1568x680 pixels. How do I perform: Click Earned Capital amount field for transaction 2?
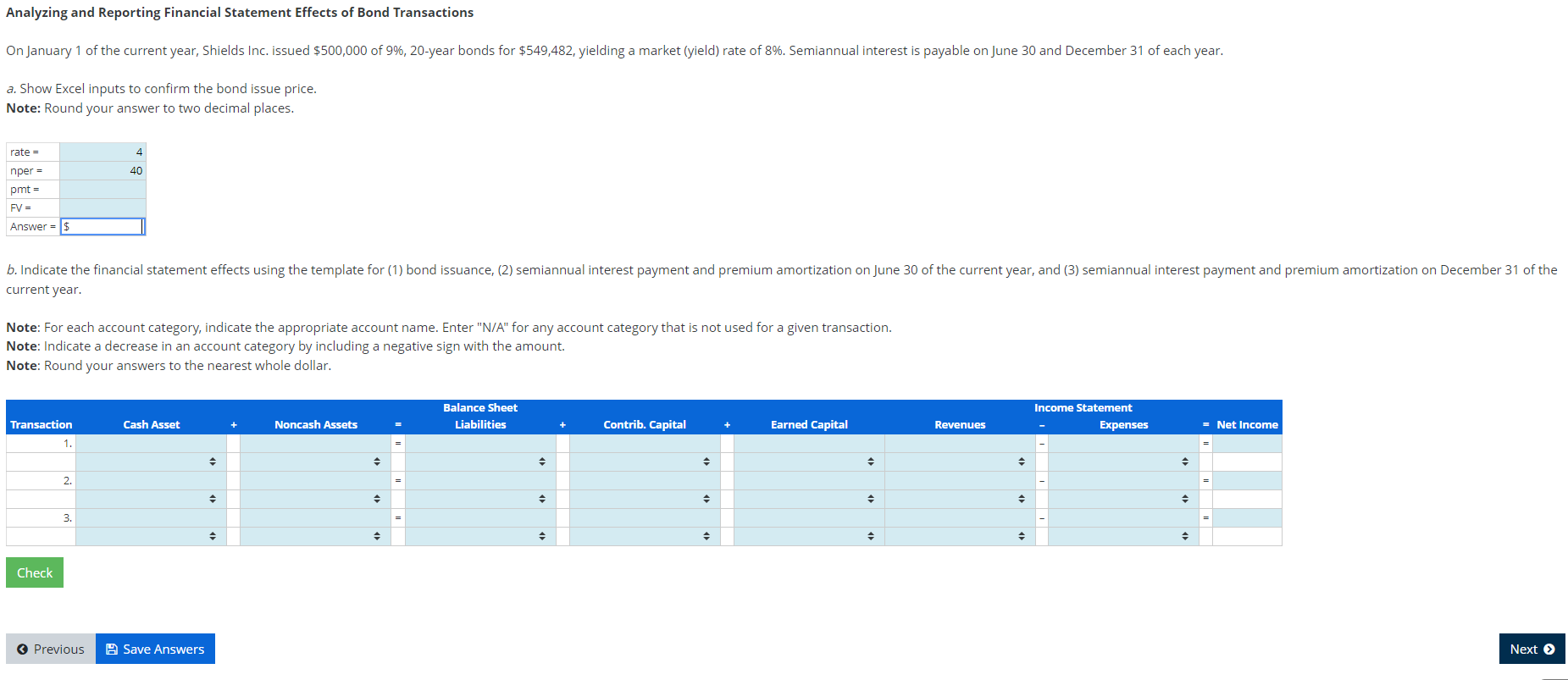[809, 480]
